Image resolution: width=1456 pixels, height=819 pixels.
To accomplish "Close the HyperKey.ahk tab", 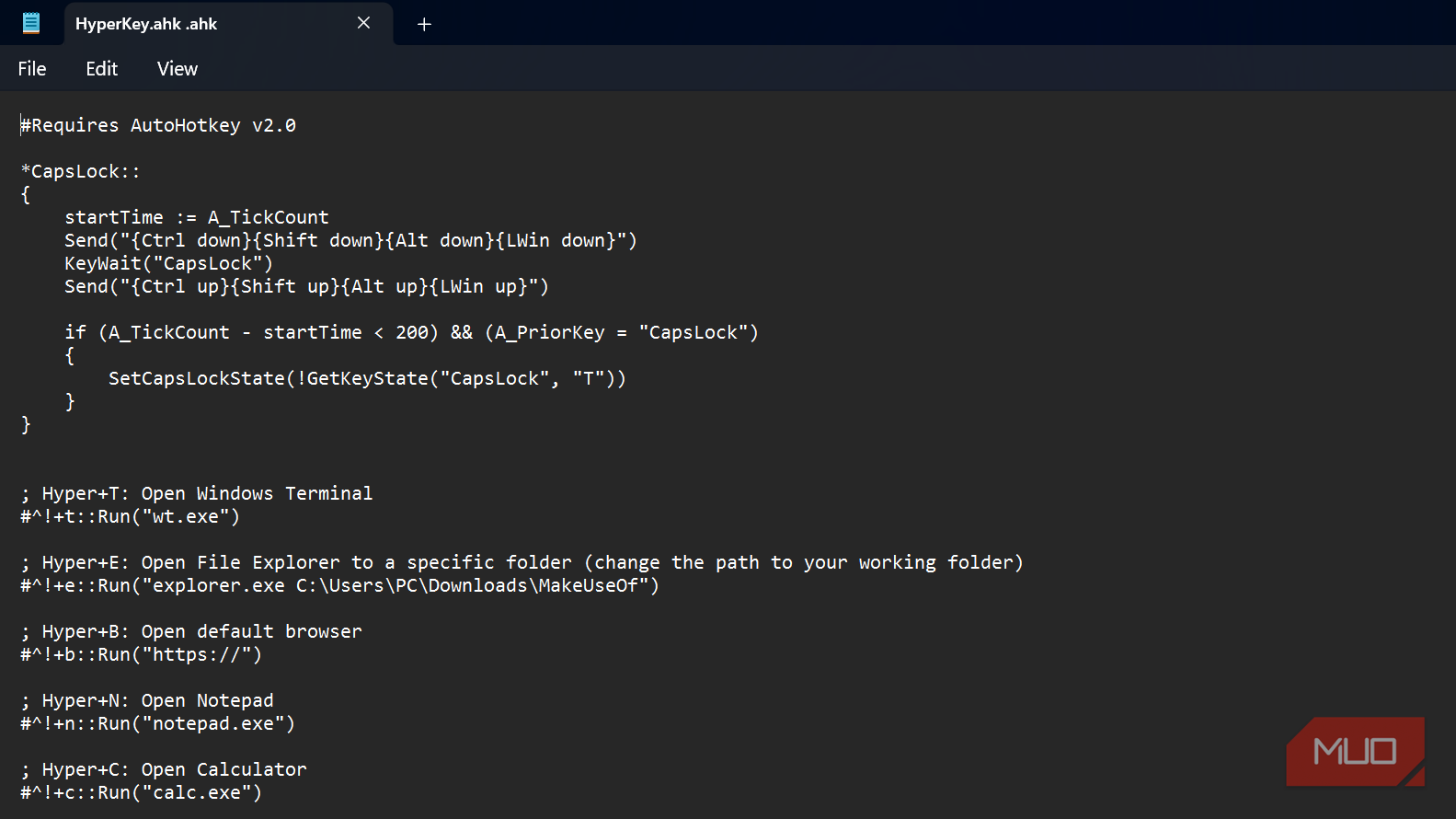I will (364, 23).
